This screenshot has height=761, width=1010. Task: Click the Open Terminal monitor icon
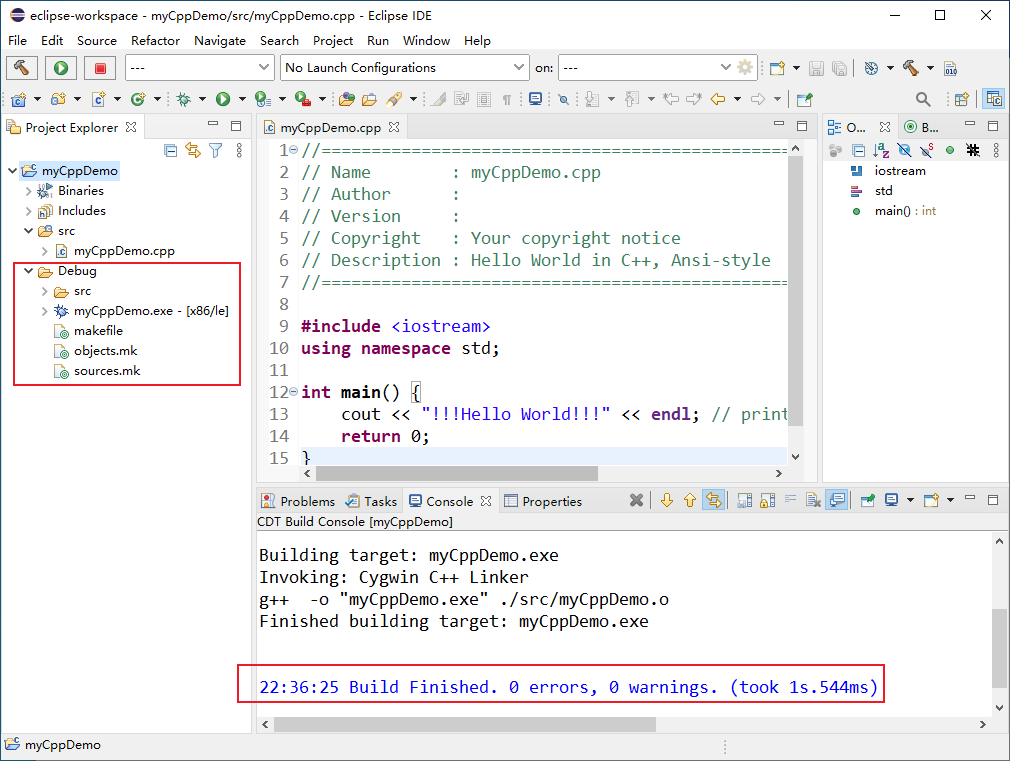(x=535, y=99)
